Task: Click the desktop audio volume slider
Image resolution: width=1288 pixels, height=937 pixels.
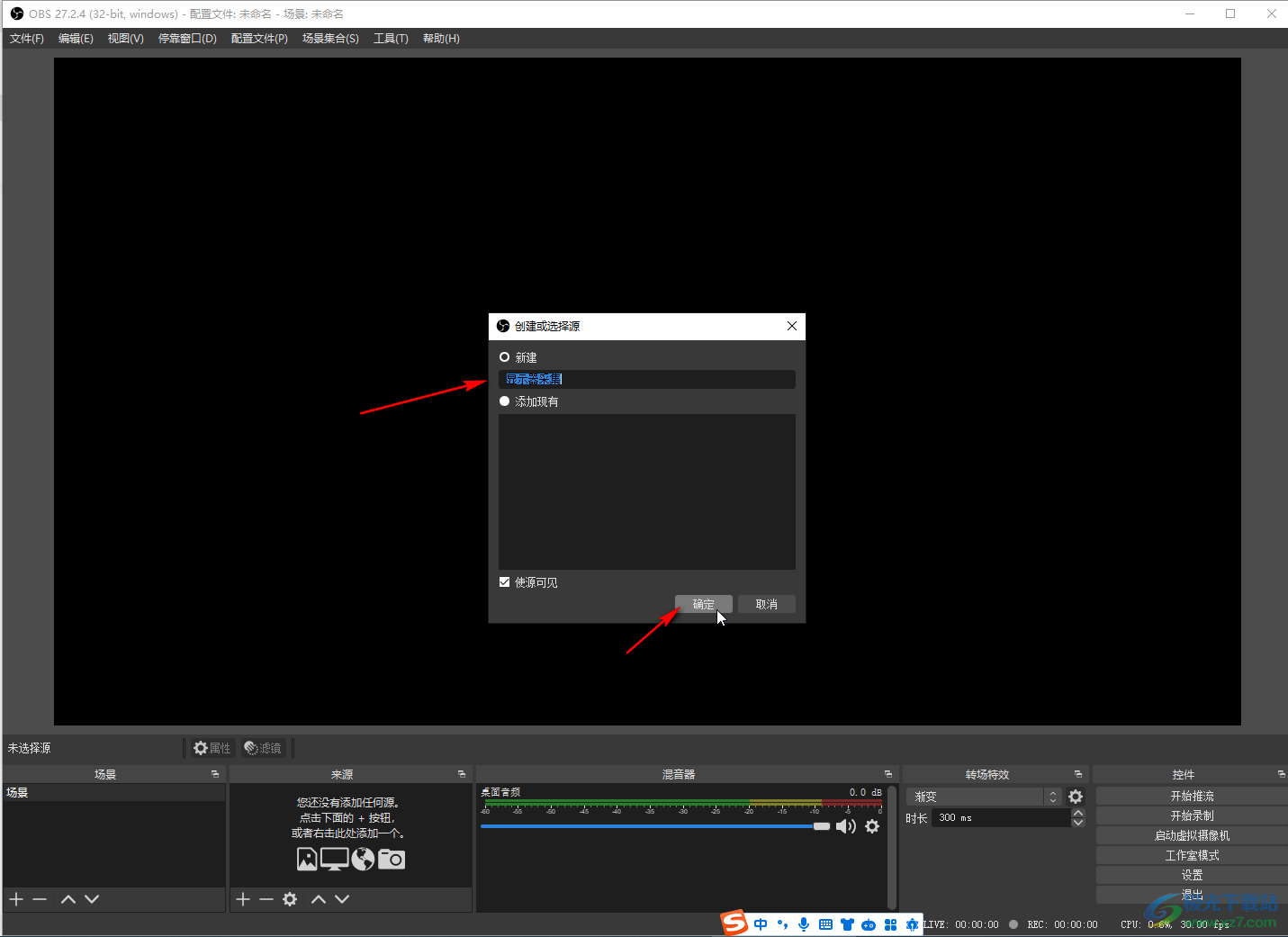Action: tap(655, 826)
